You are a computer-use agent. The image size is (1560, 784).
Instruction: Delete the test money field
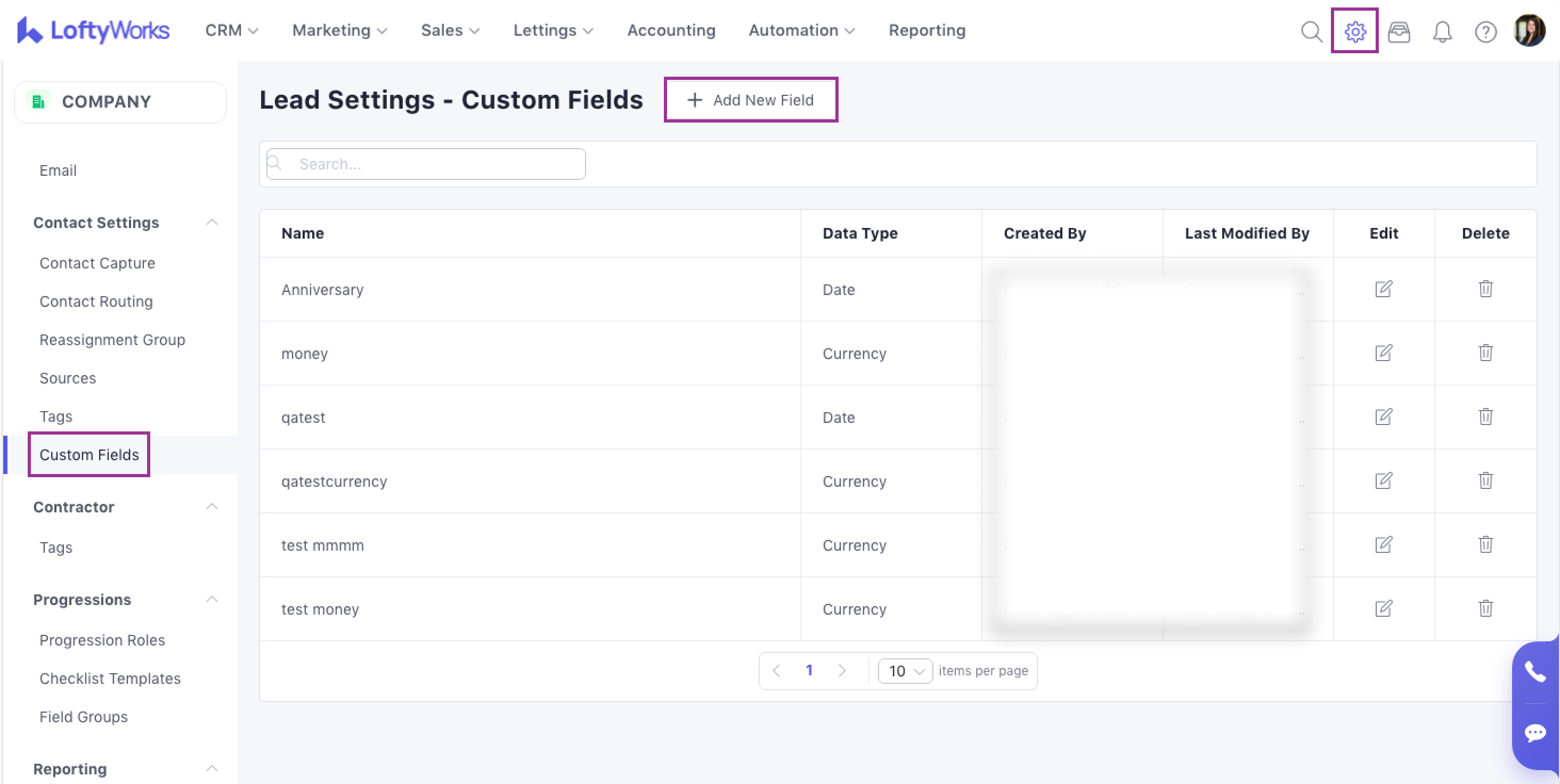coord(1485,608)
